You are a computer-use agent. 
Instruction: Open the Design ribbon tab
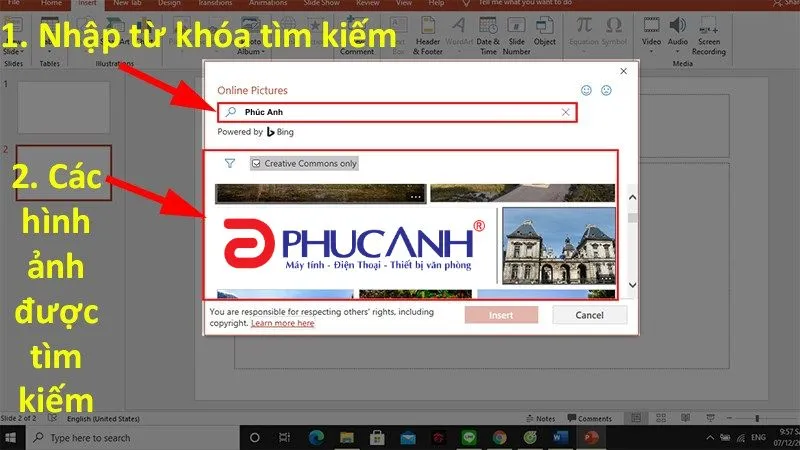click(x=169, y=3)
